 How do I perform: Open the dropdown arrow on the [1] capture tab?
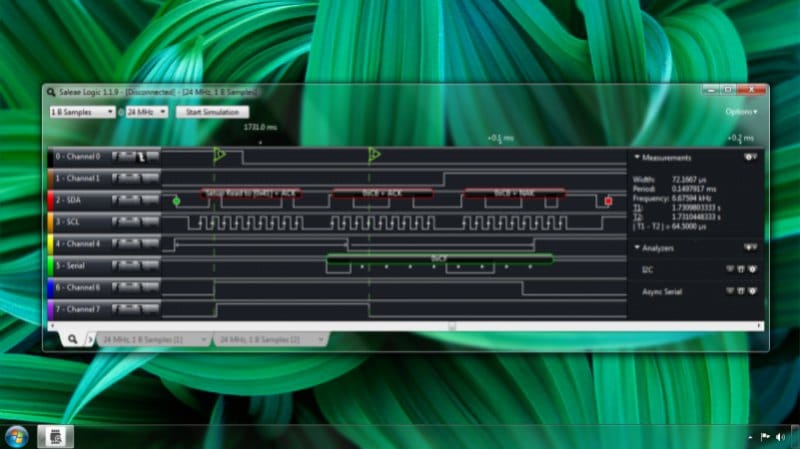(204, 339)
